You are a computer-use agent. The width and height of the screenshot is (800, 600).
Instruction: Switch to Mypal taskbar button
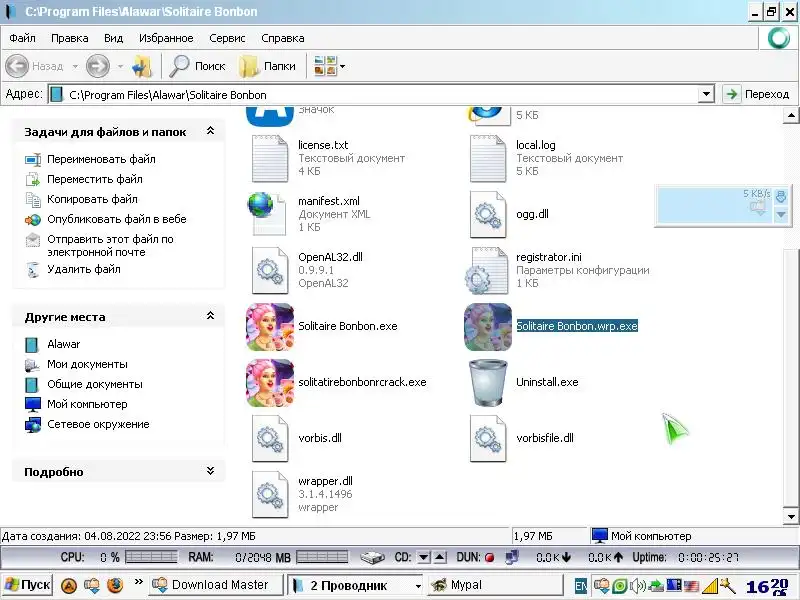(x=495, y=585)
